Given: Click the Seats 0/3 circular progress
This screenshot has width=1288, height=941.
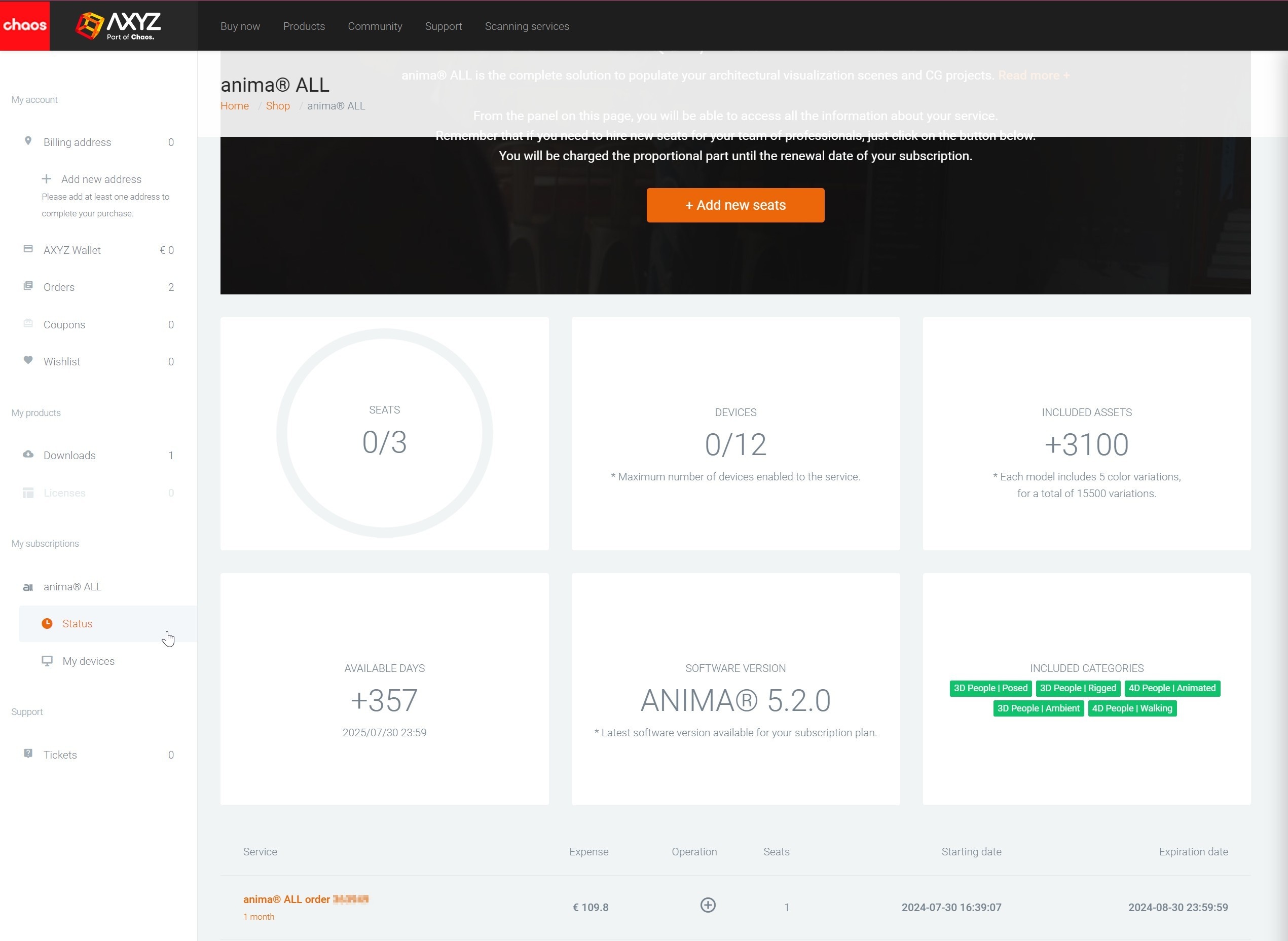Looking at the screenshot, I should [x=385, y=433].
